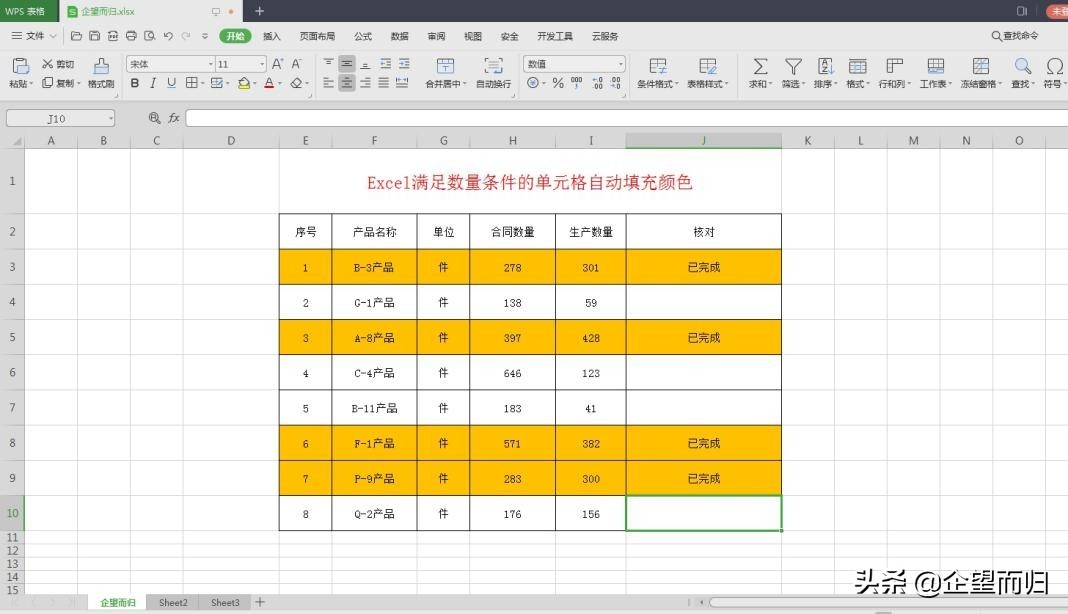Click the Merge and Center (合并居中) icon
The image size is (1068, 614).
click(x=445, y=66)
